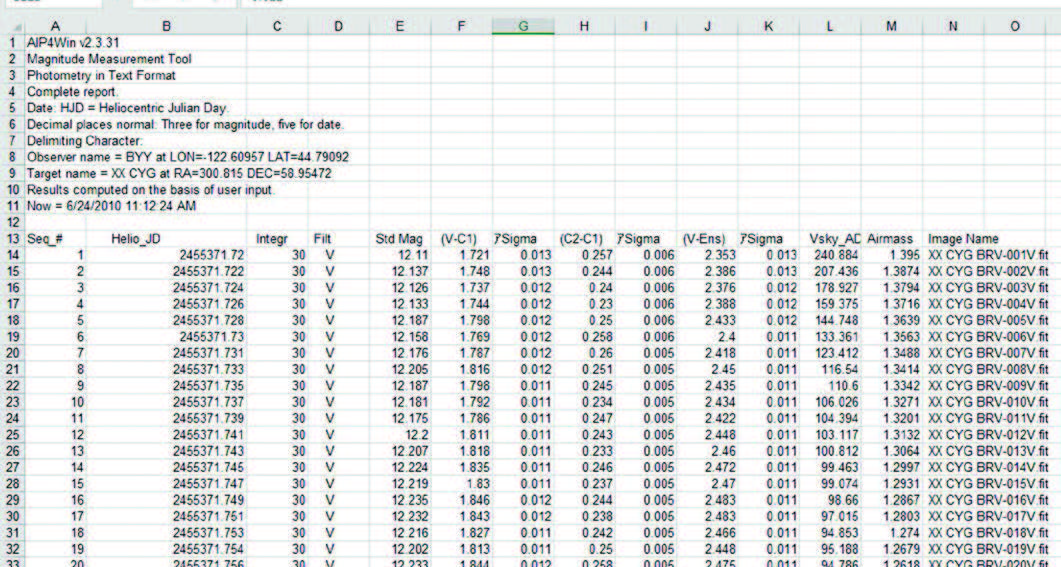This screenshot has width=1061, height=567.
Task: Click Airmass value 1.3639
Action: (891, 320)
